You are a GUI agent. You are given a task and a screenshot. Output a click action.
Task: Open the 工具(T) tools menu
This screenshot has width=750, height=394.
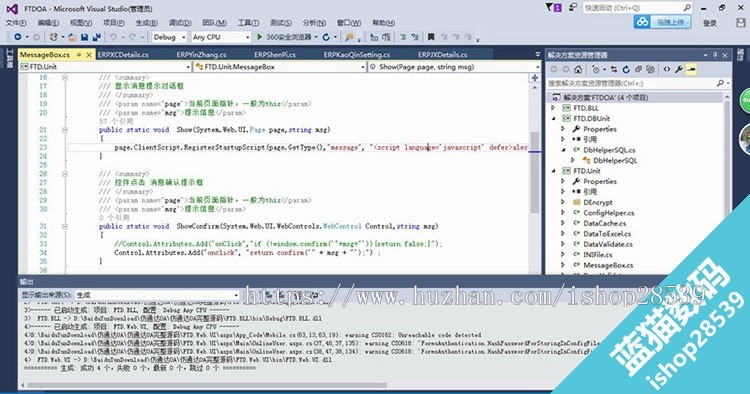pos(248,22)
